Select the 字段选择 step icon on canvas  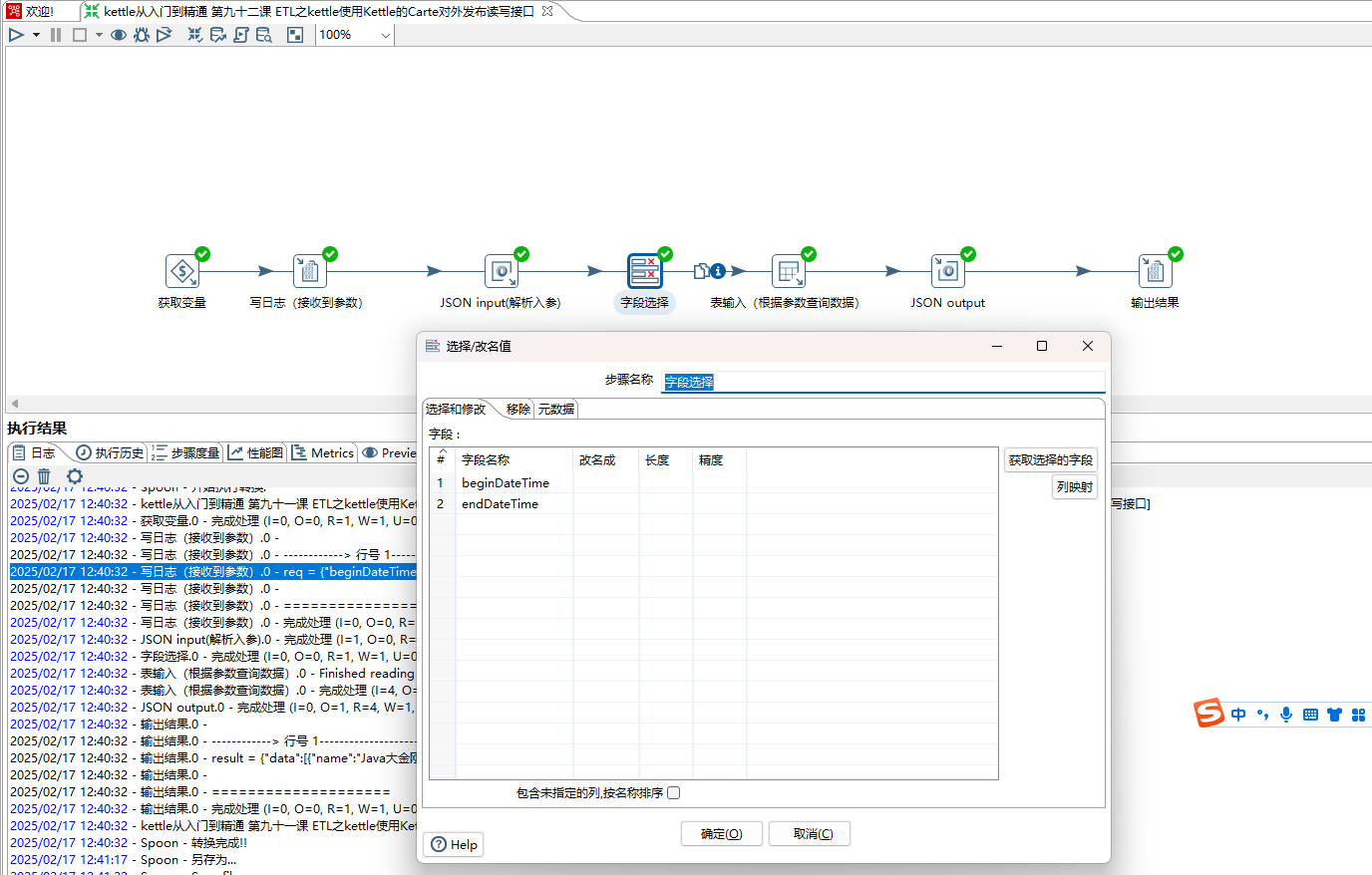click(645, 271)
